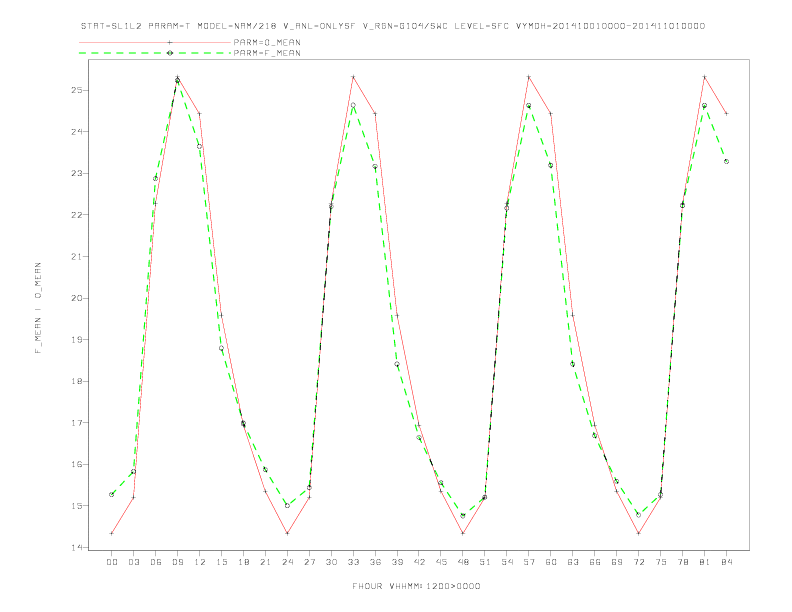The height and width of the screenshot is (612, 792).
Task: Click x-axis forecast hour label 03
Action: 133,562
